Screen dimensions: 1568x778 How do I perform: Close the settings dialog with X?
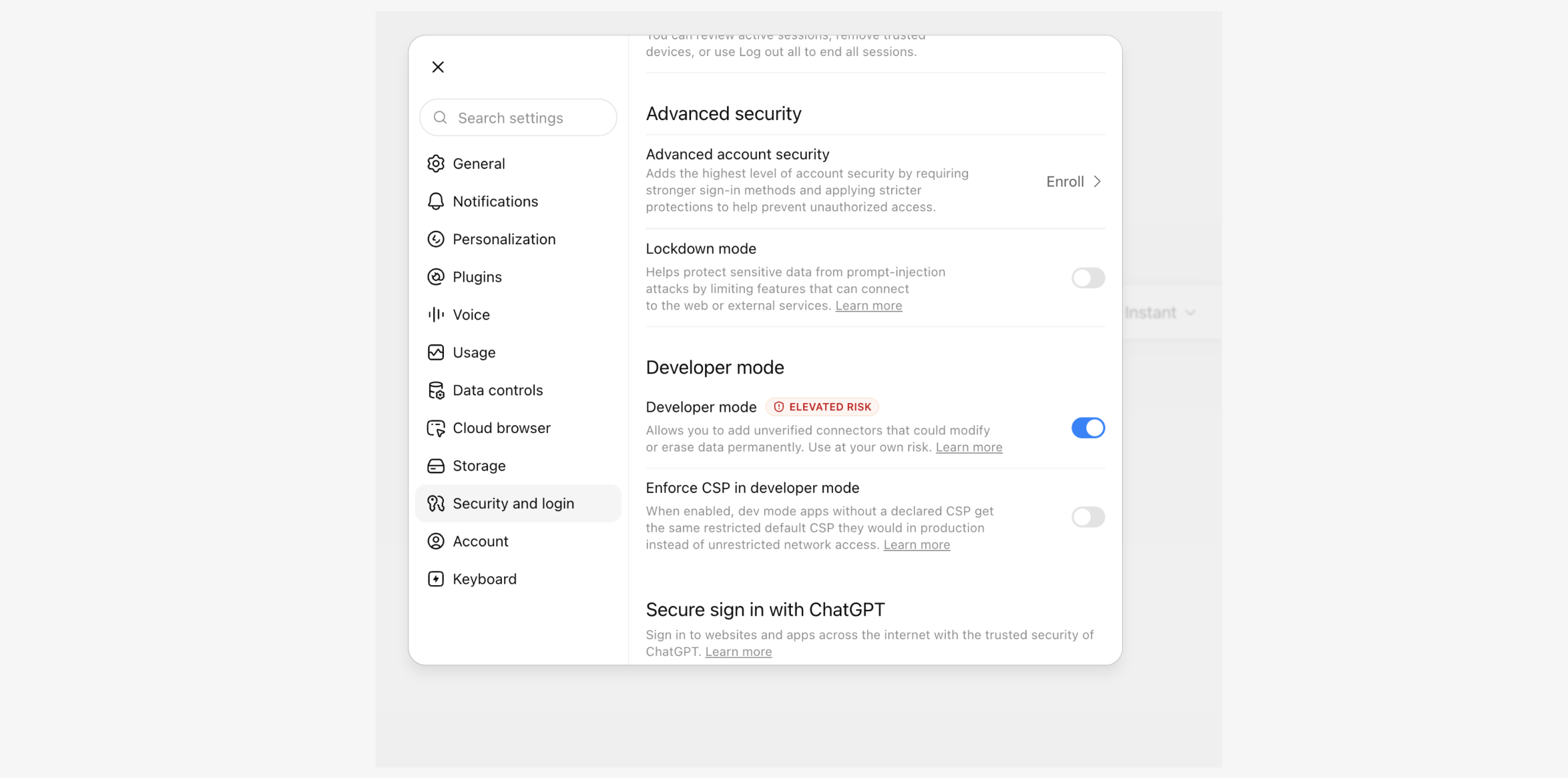click(438, 67)
